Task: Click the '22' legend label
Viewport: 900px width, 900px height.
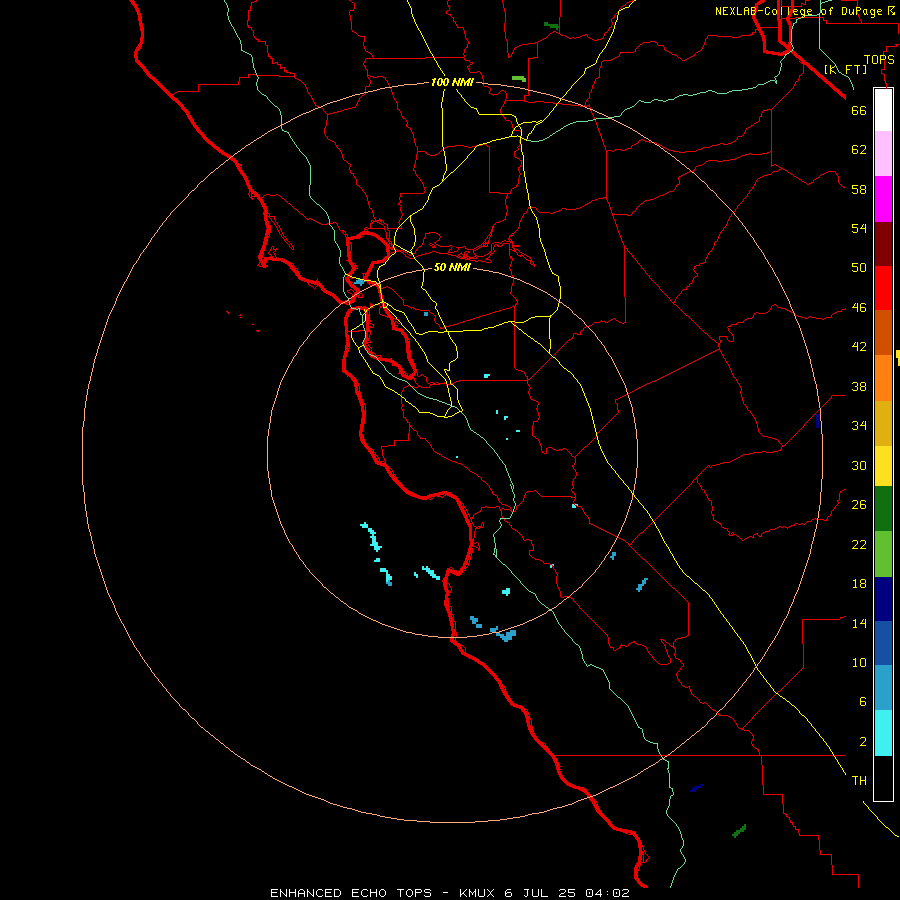Action: (x=859, y=544)
